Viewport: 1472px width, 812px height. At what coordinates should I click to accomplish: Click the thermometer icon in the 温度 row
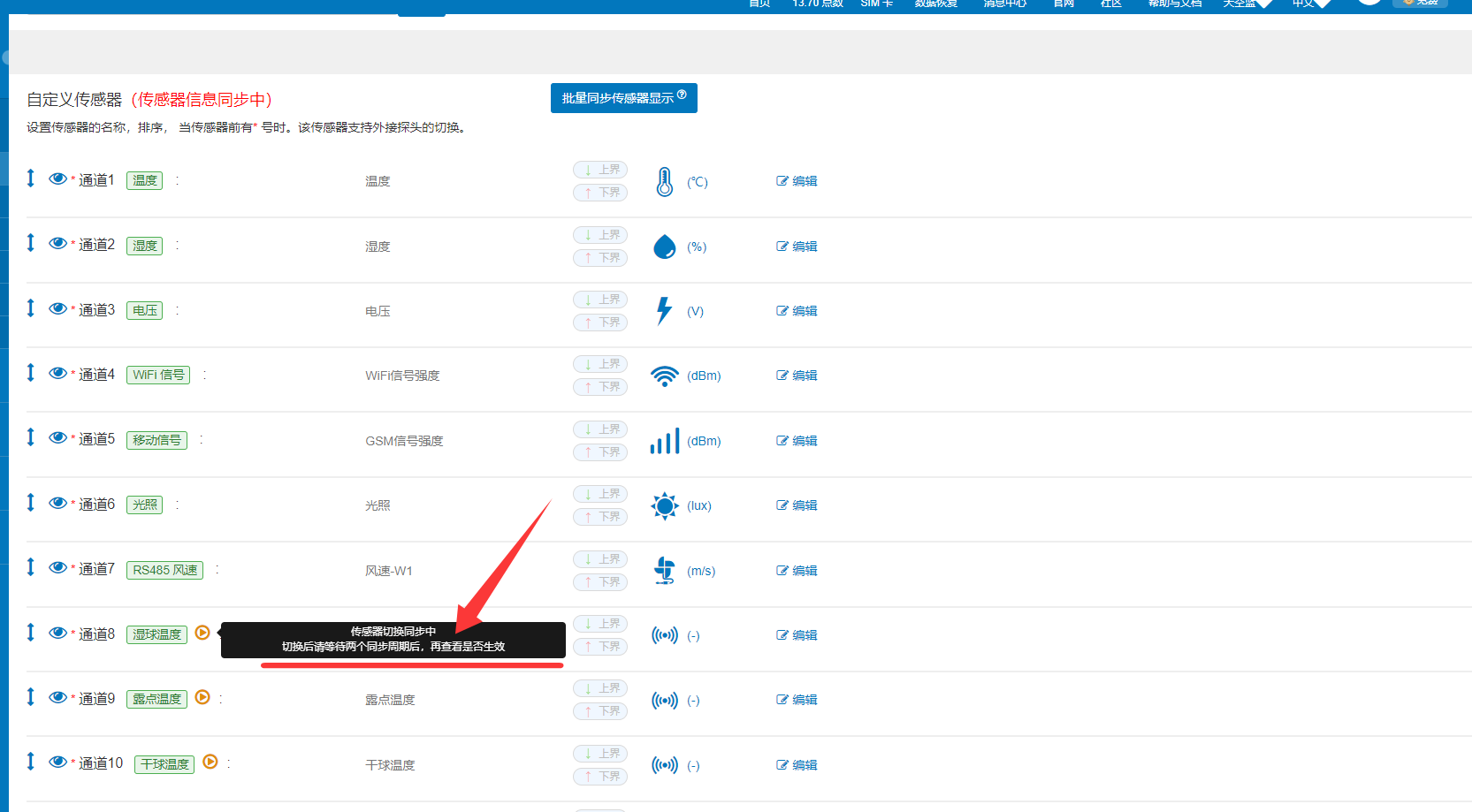click(x=665, y=182)
